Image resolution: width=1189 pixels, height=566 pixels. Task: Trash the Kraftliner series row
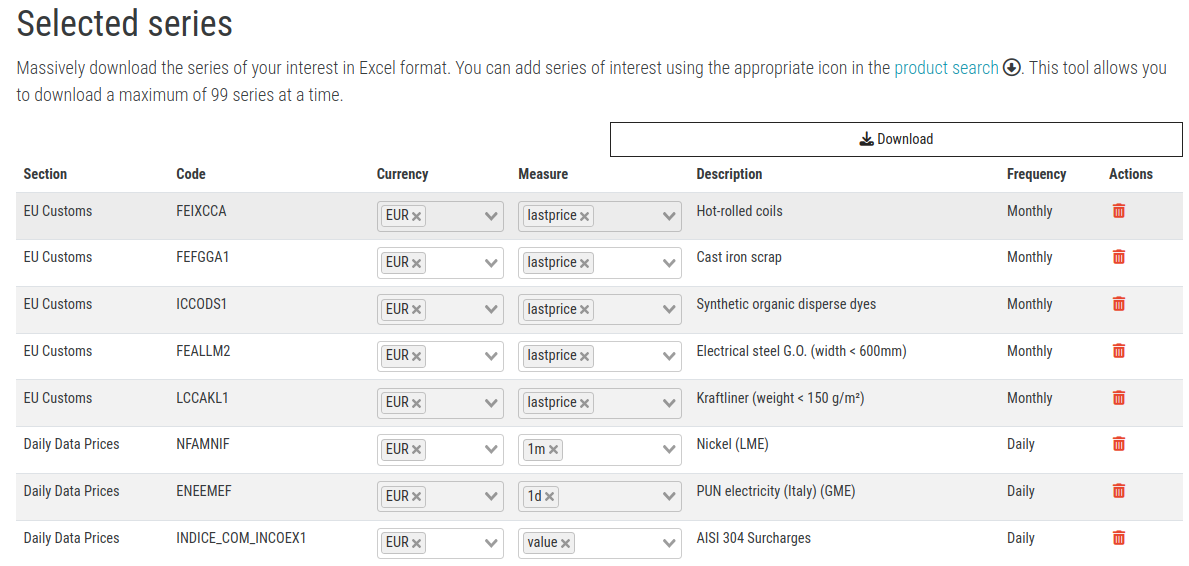point(1118,398)
